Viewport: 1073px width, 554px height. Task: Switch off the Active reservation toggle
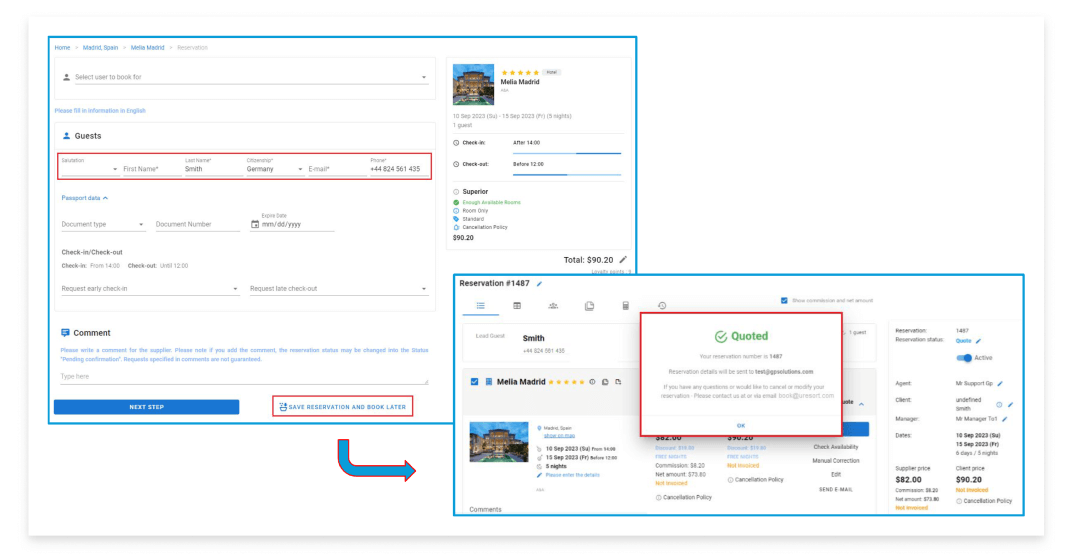click(x=964, y=358)
